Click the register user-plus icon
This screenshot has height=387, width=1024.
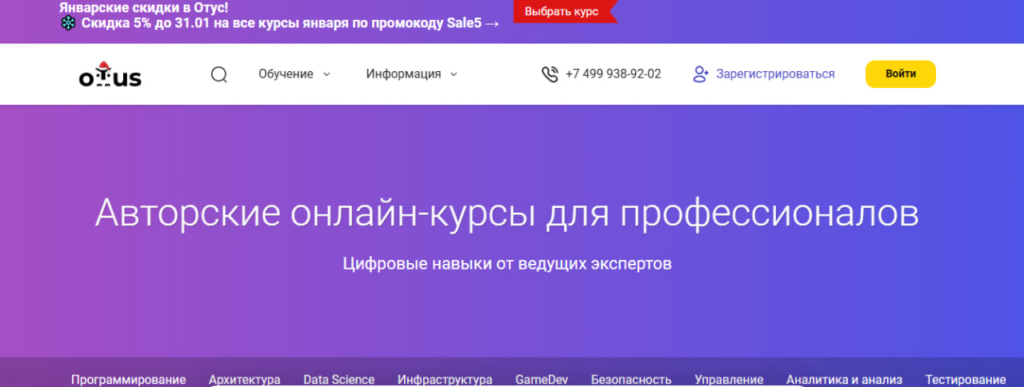(x=701, y=74)
